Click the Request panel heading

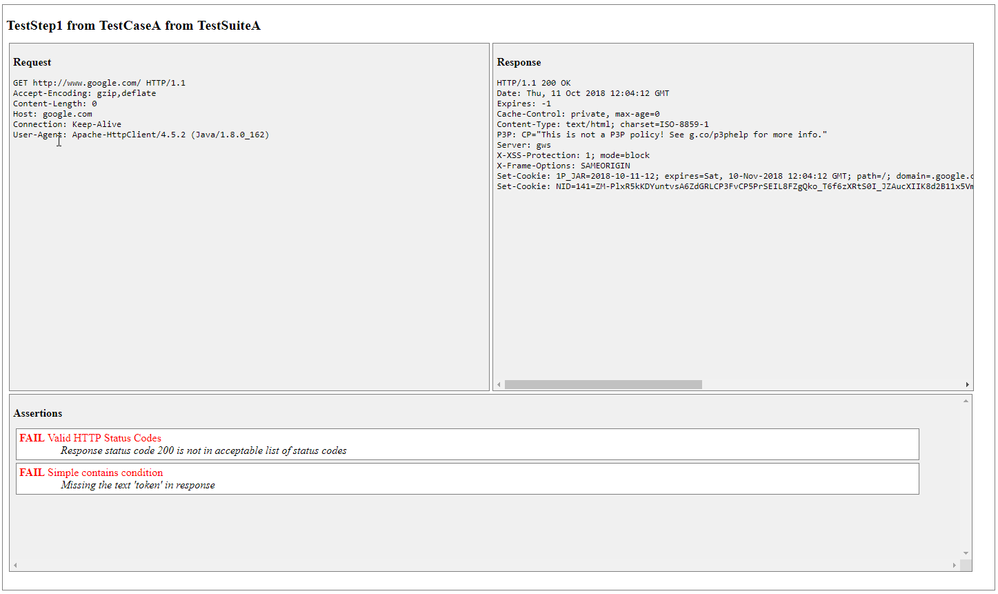[x=32, y=62]
